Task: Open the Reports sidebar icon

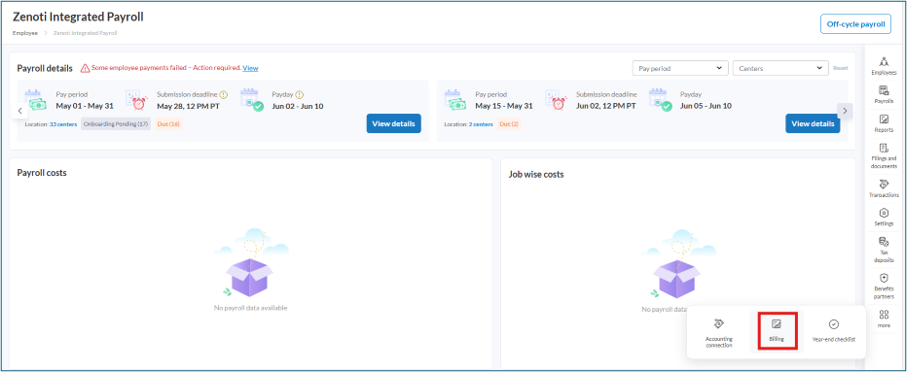Action: [x=883, y=123]
